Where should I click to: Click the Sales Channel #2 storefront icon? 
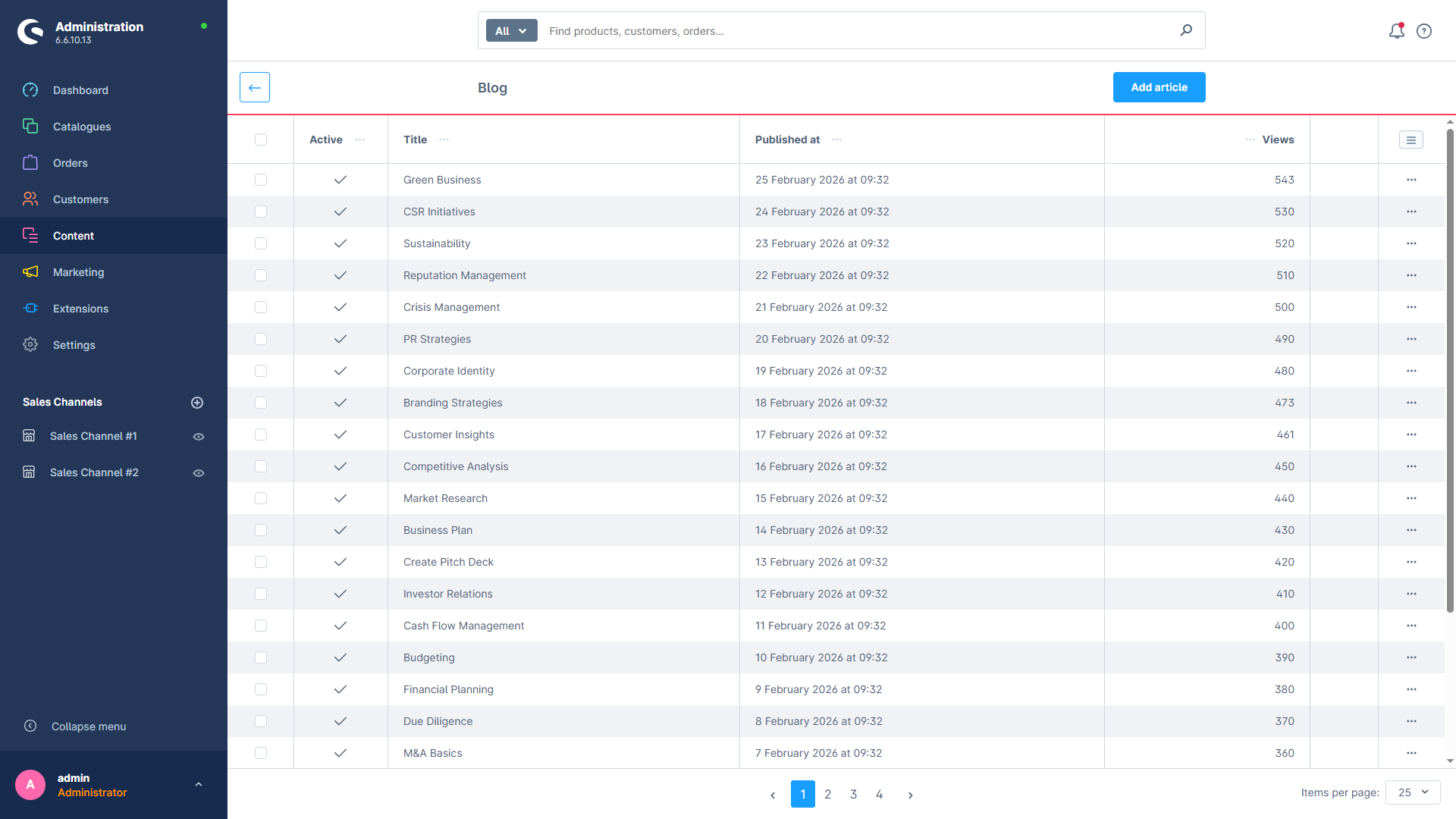click(29, 472)
